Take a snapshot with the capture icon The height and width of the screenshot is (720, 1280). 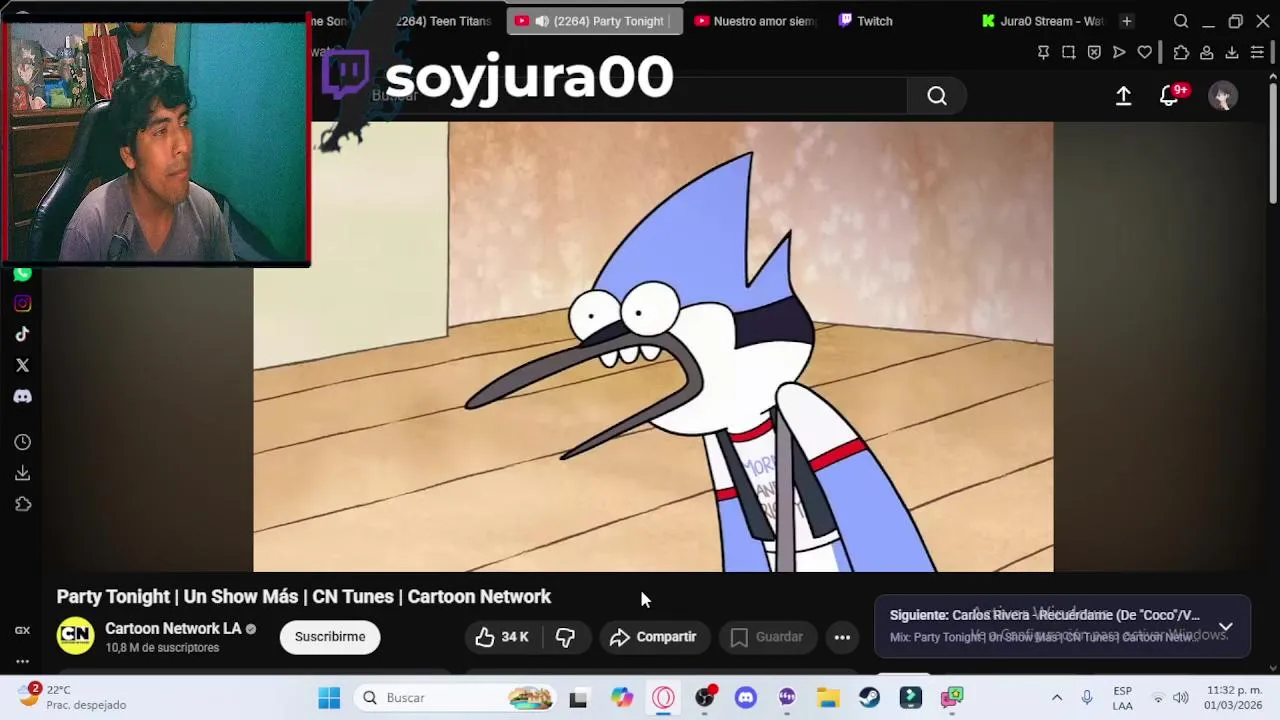coord(1069,52)
